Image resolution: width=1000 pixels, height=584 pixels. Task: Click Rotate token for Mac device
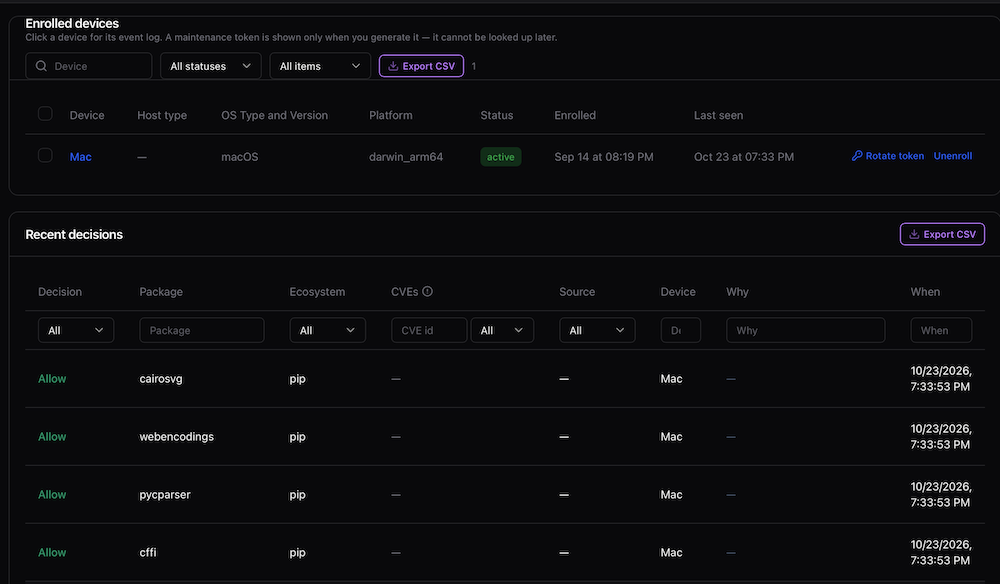tap(888, 156)
